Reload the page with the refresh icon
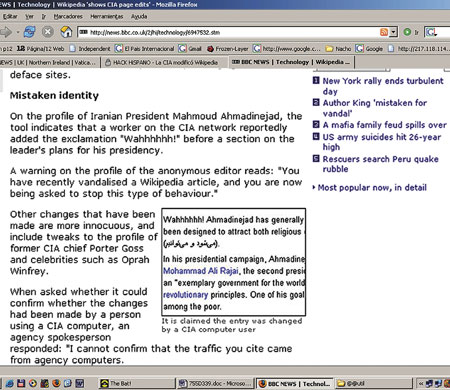This screenshot has width=450, height=390. pos(30,32)
